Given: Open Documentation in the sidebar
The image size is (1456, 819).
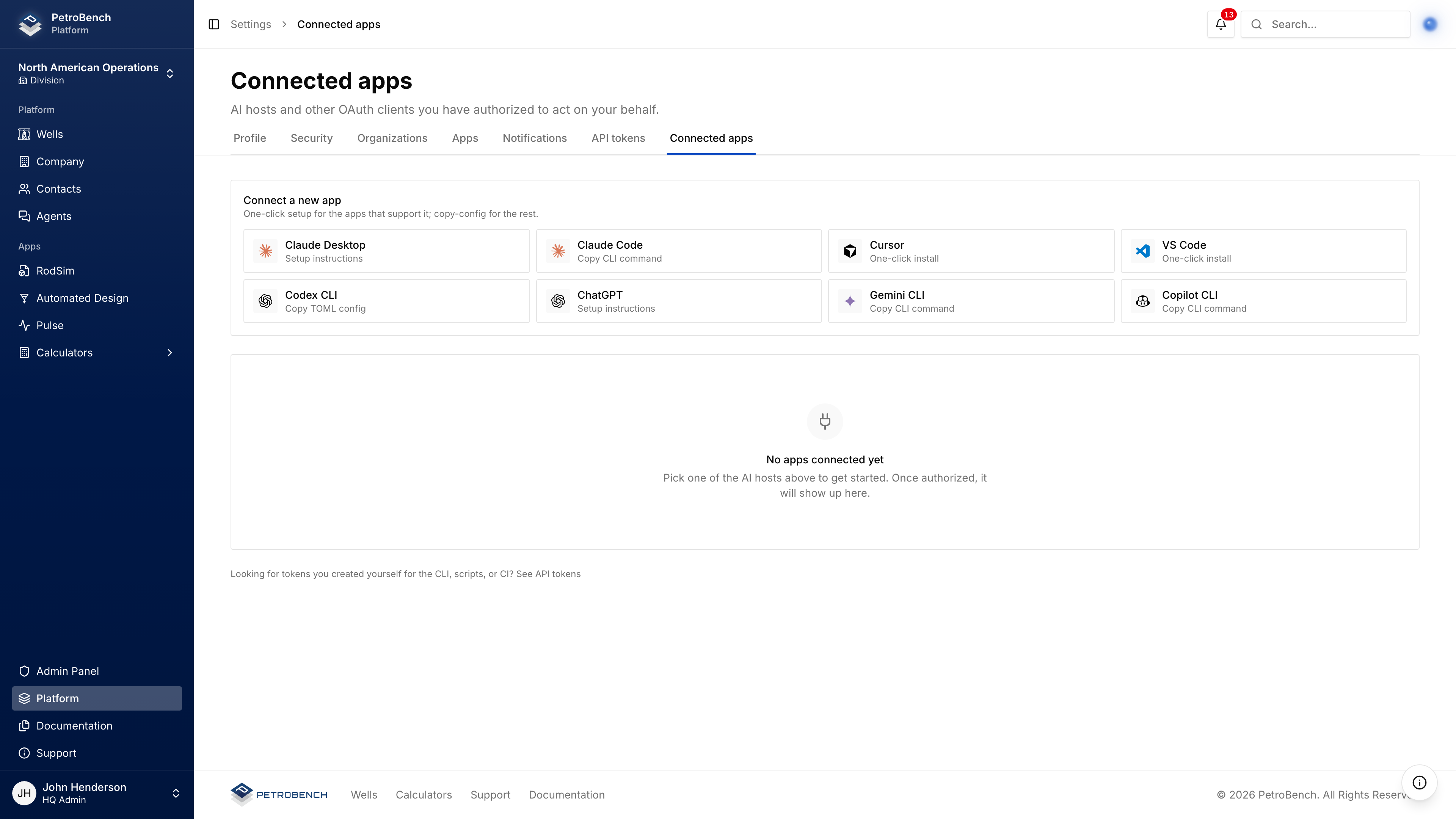Looking at the screenshot, I should click(97, 726).
